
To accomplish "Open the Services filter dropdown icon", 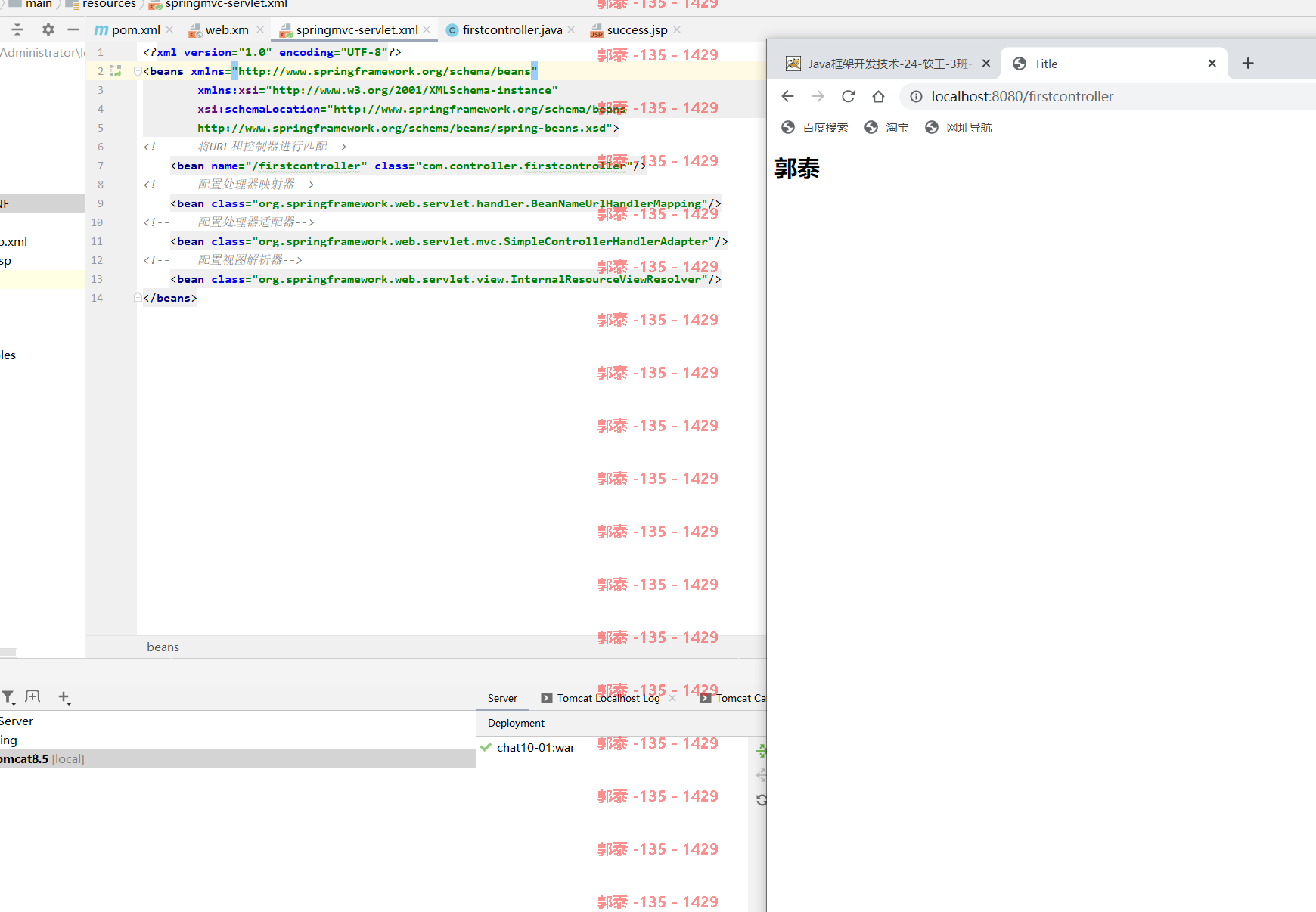I will 8,696.
